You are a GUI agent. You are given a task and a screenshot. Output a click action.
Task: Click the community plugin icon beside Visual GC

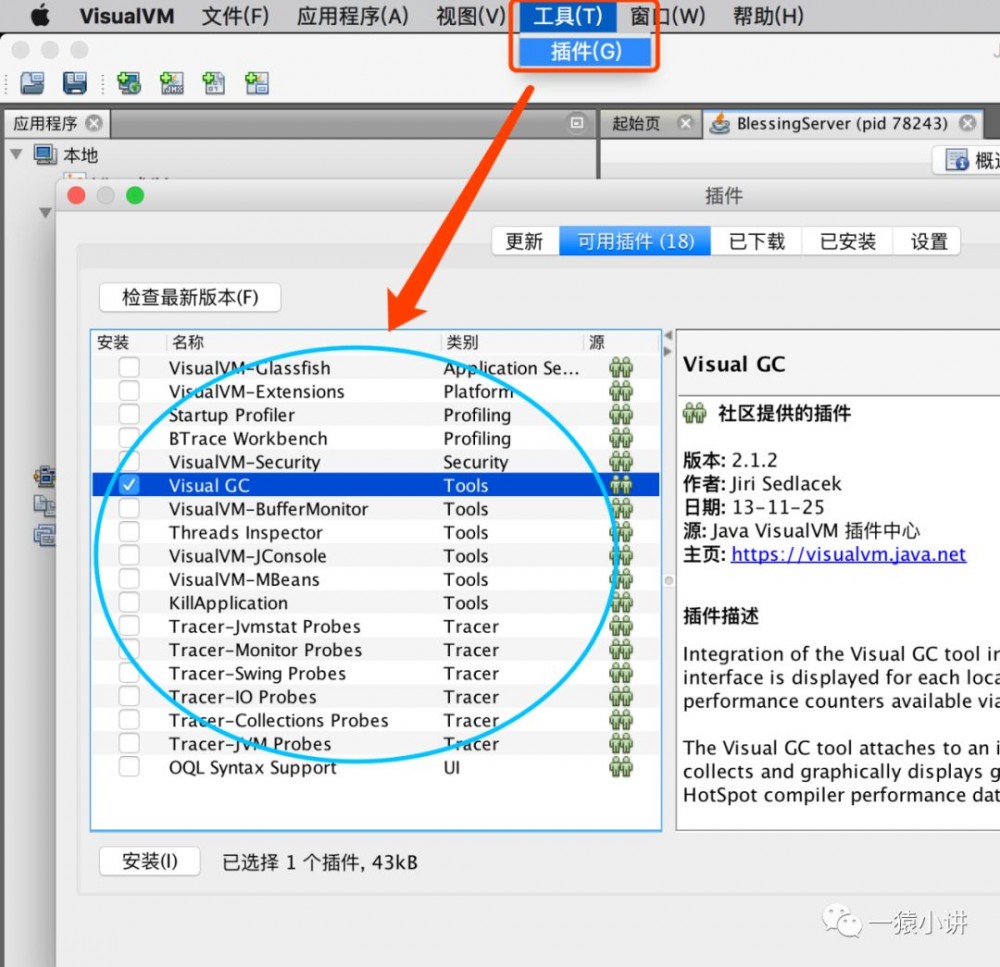[x=621, y=485]
